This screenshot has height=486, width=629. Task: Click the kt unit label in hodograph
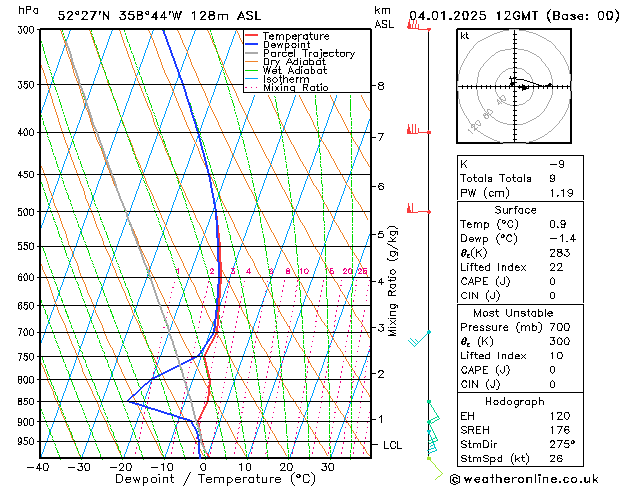tap(465, 36)
